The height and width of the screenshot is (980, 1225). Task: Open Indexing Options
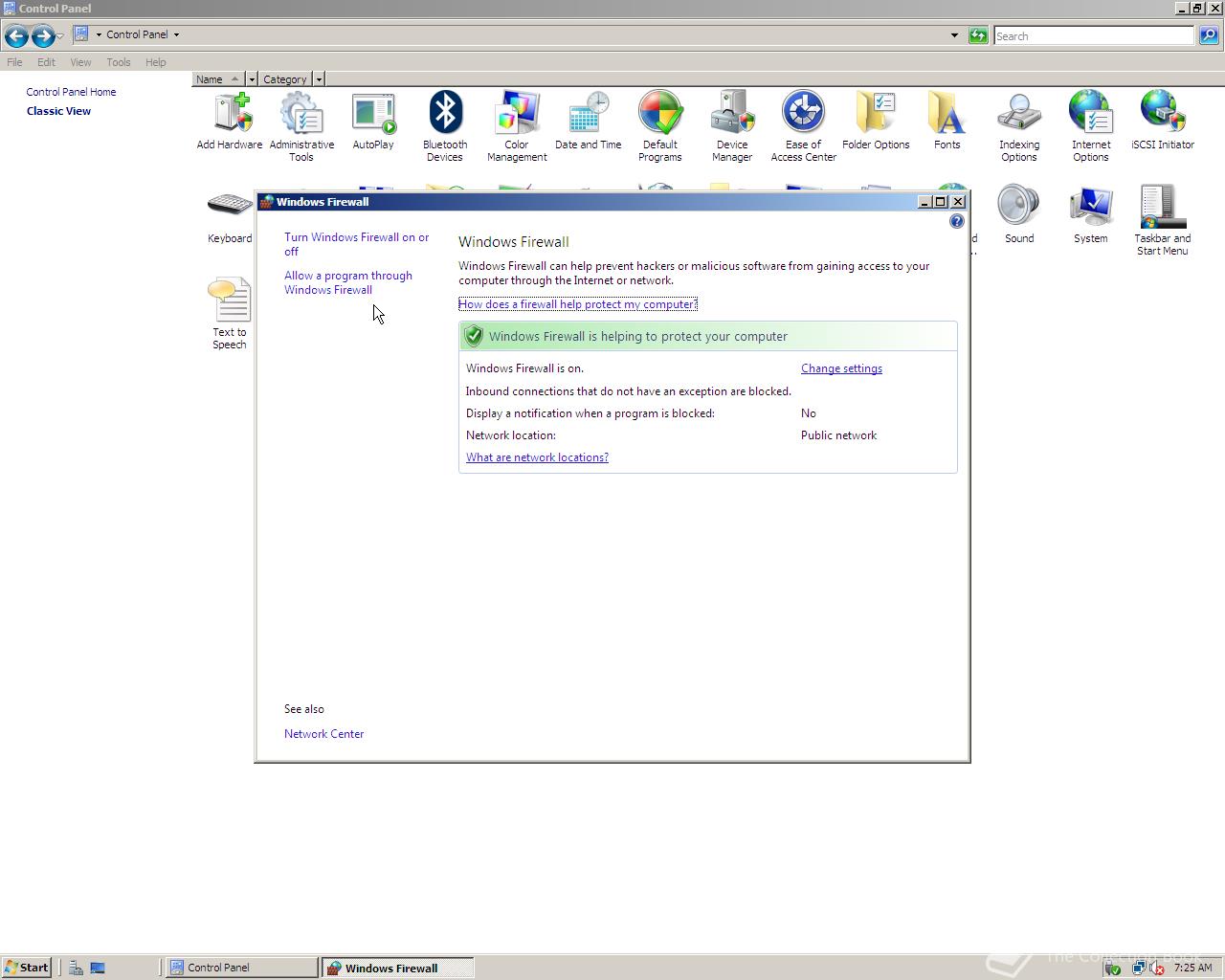tap(1019, 127)
